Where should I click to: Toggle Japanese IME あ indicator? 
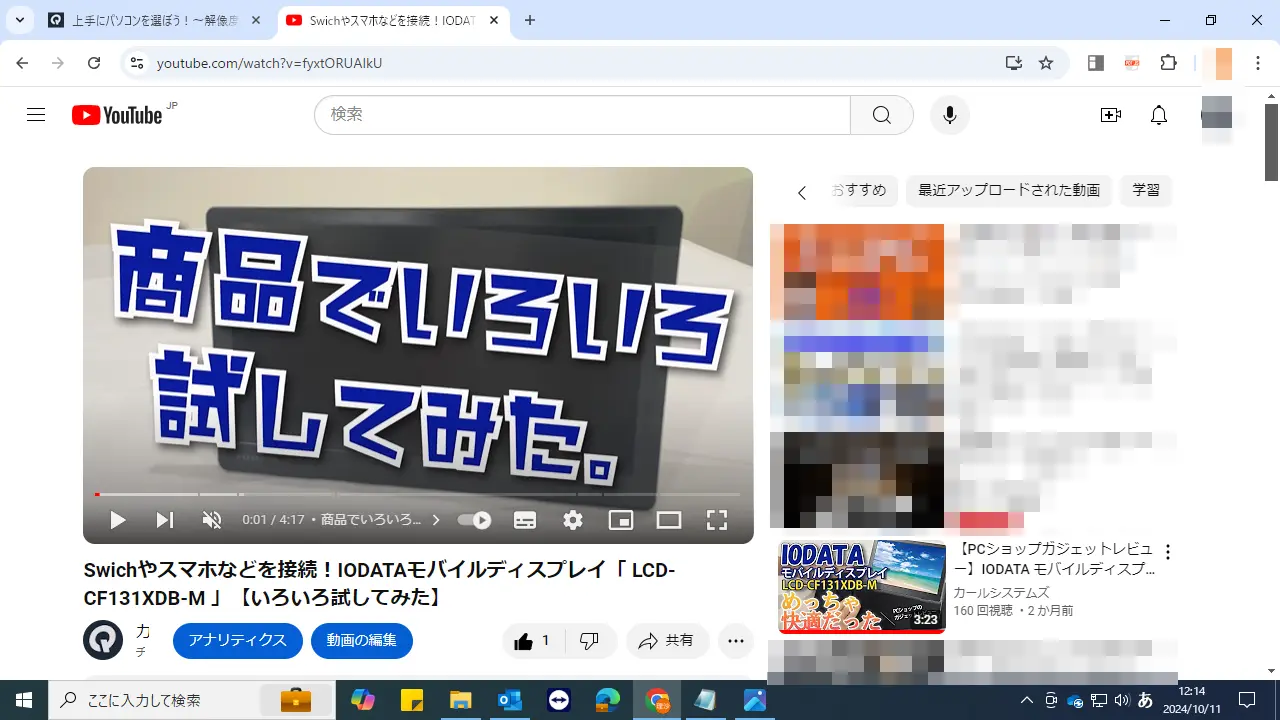(x=1146, y=700)
